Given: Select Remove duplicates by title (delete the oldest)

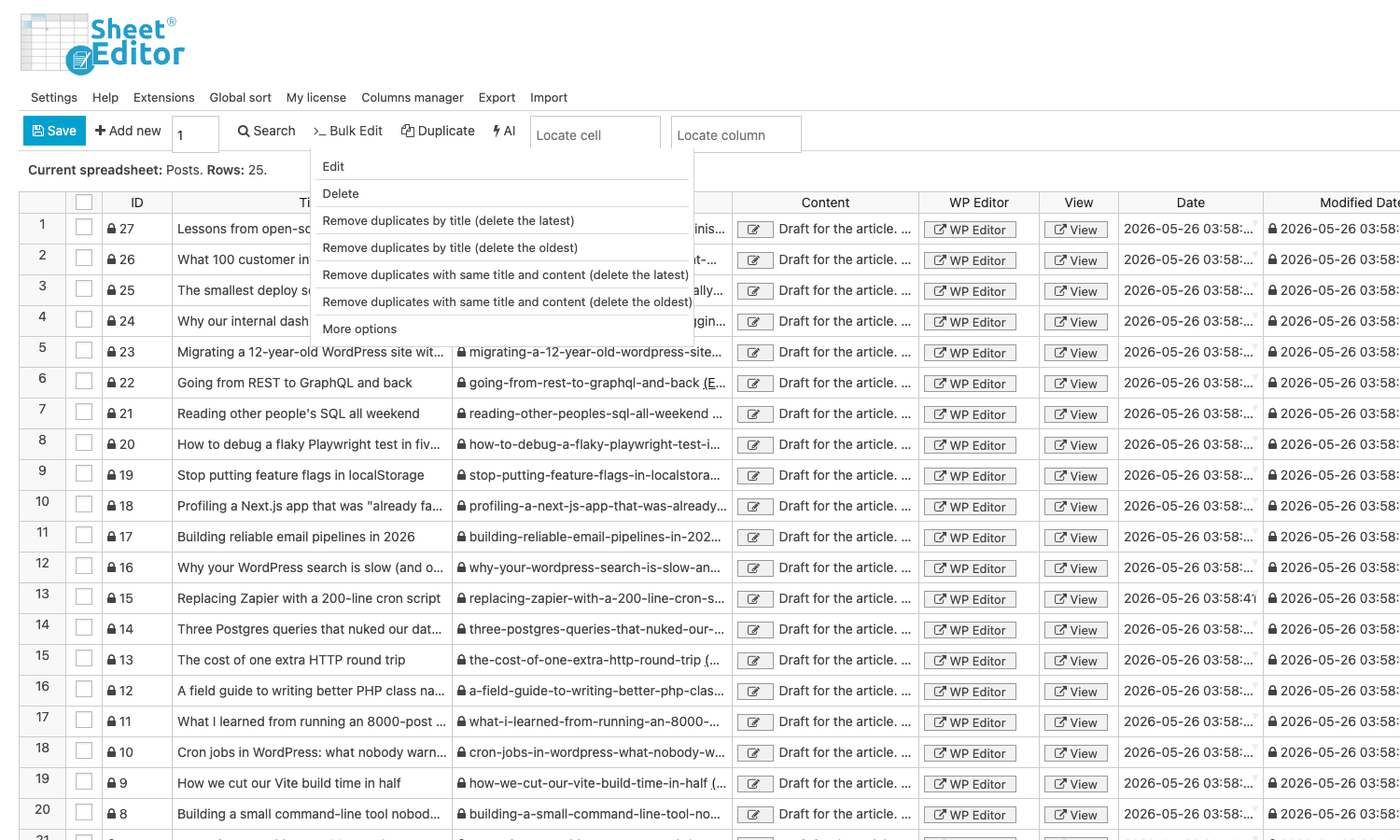Looking at the screenshot, I should click(502, 247).
